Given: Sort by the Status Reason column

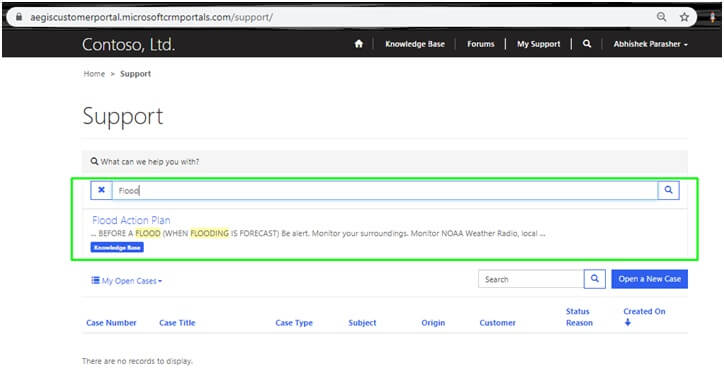Looking at the screenshot, I should [579, 317].
